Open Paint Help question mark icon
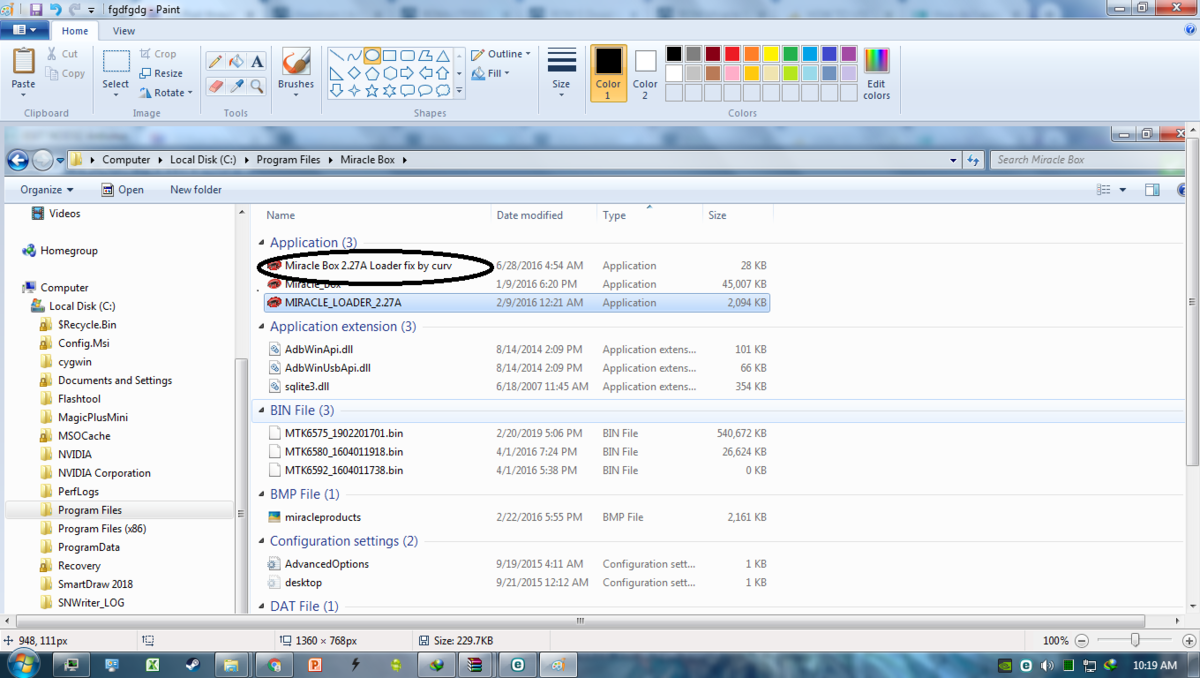This screenshot has width=1200, height=678. click(x=1190, y=31)
